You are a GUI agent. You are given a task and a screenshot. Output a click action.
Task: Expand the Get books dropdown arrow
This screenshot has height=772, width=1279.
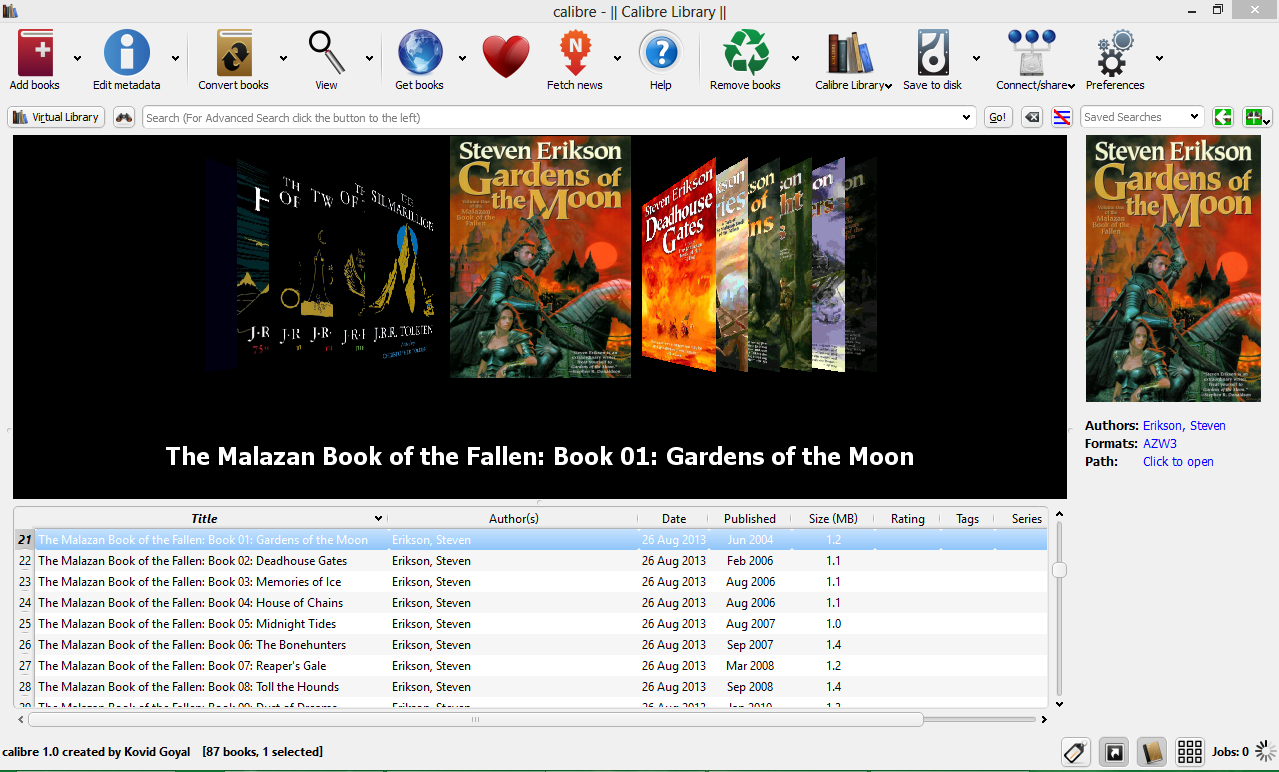point(462,58)
